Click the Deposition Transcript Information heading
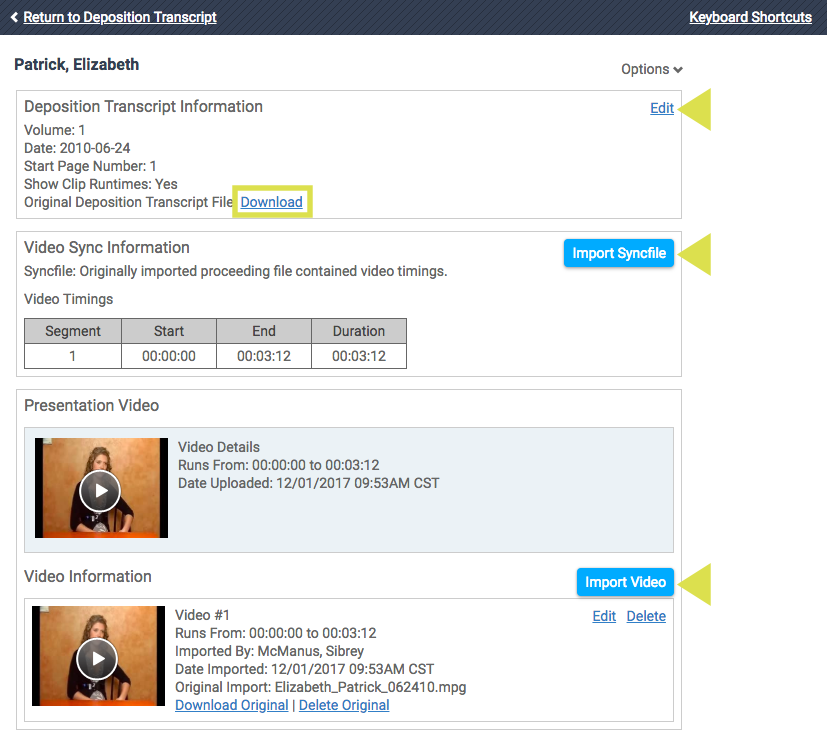833x742 pixels. pos(143,107)
